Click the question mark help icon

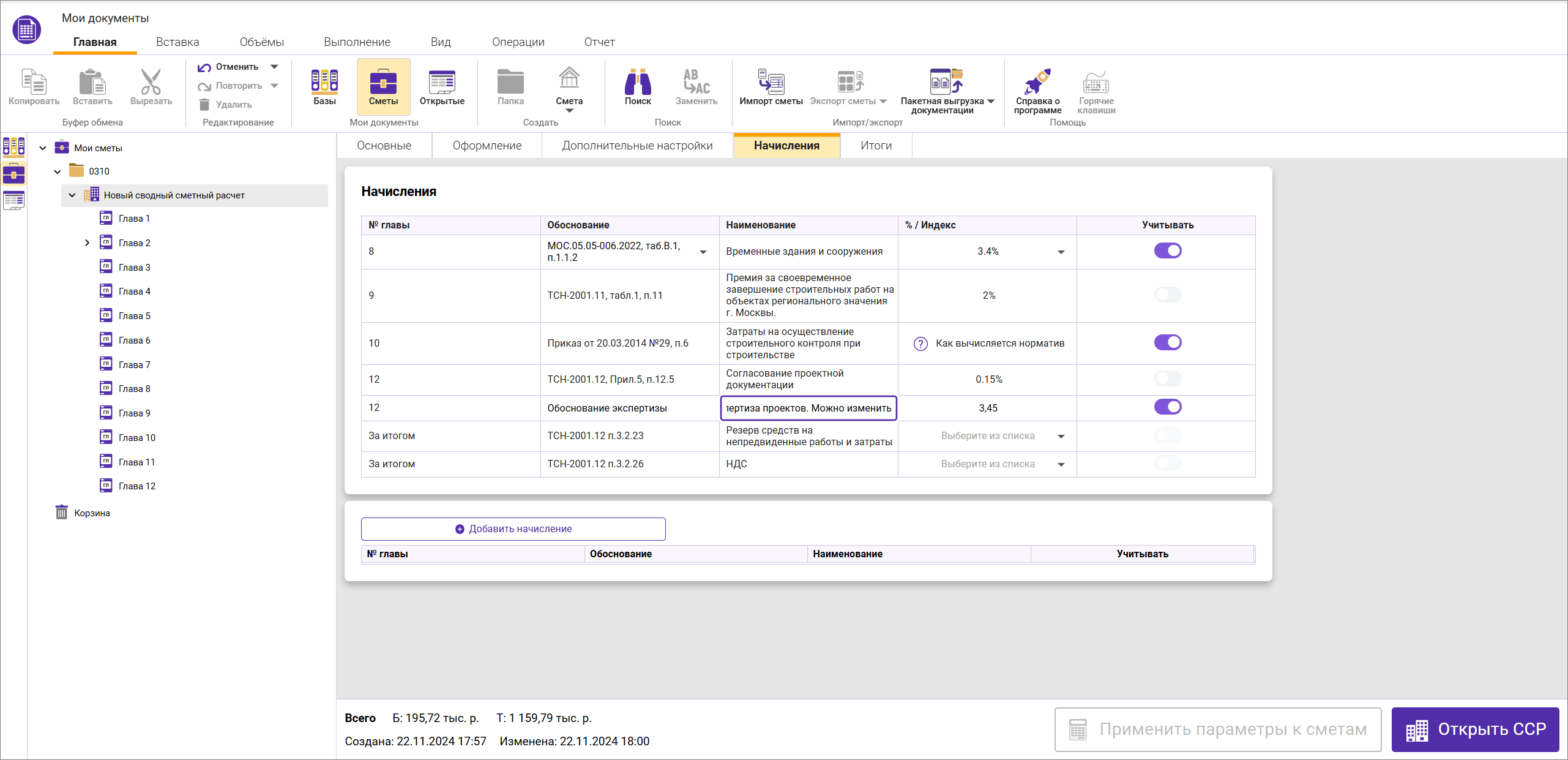tap(920, 344)
